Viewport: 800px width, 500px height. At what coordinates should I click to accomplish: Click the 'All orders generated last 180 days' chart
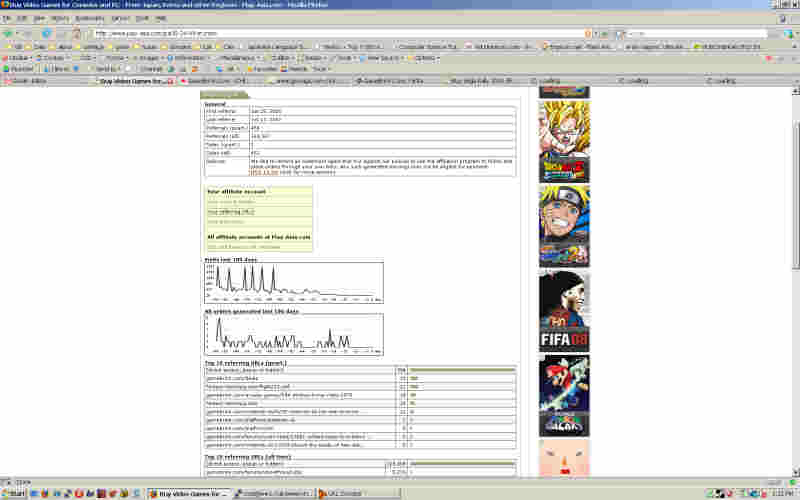tap(294, 335)
